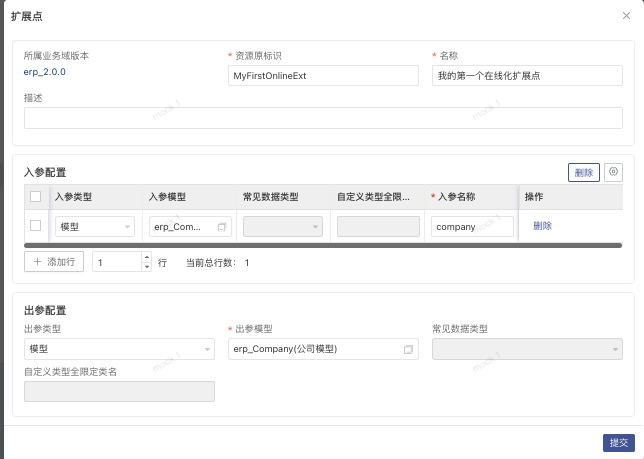Screen dimensions: 644x459
Task: Click the 入参模型 column header
Action: point(168,197)
